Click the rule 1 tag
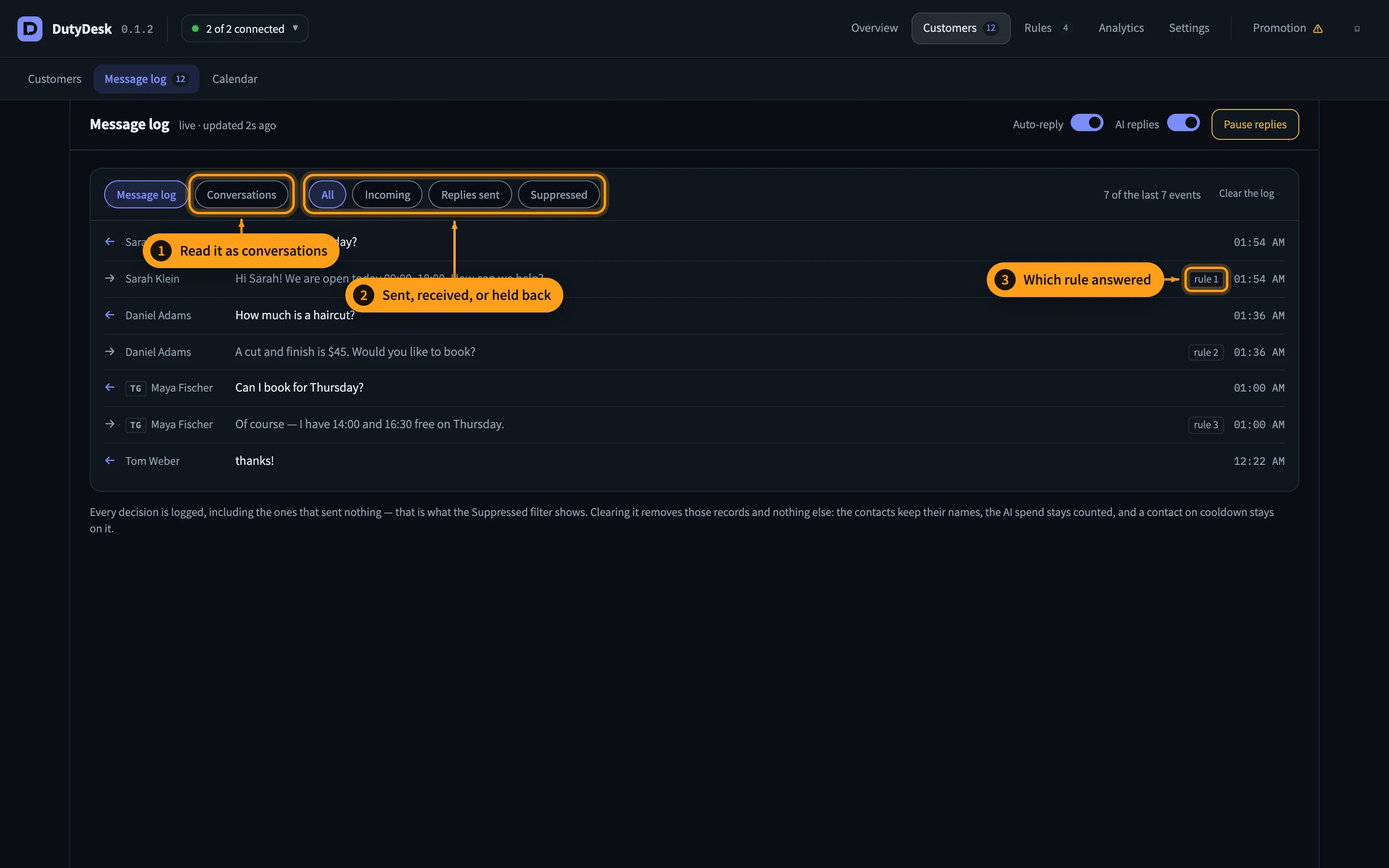 coord(1206,279)
